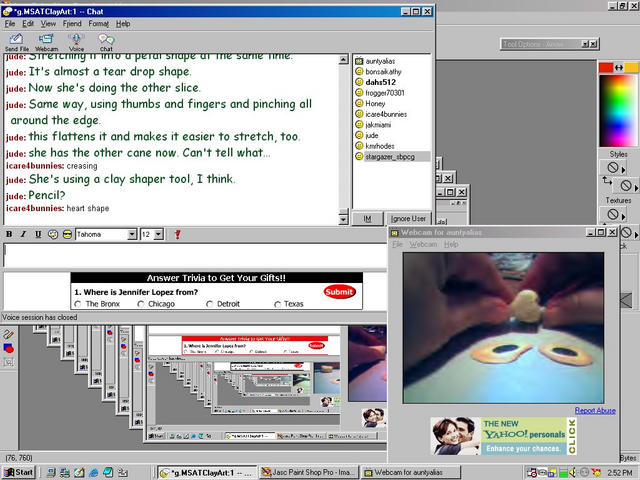
Task: Switch to Webcam for auntyalias taskbar button
Action: click(411, 472)
